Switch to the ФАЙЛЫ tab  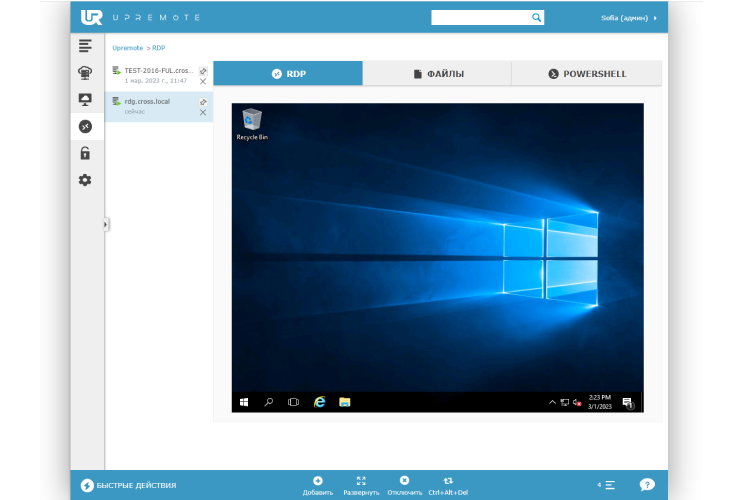(437, 74)
